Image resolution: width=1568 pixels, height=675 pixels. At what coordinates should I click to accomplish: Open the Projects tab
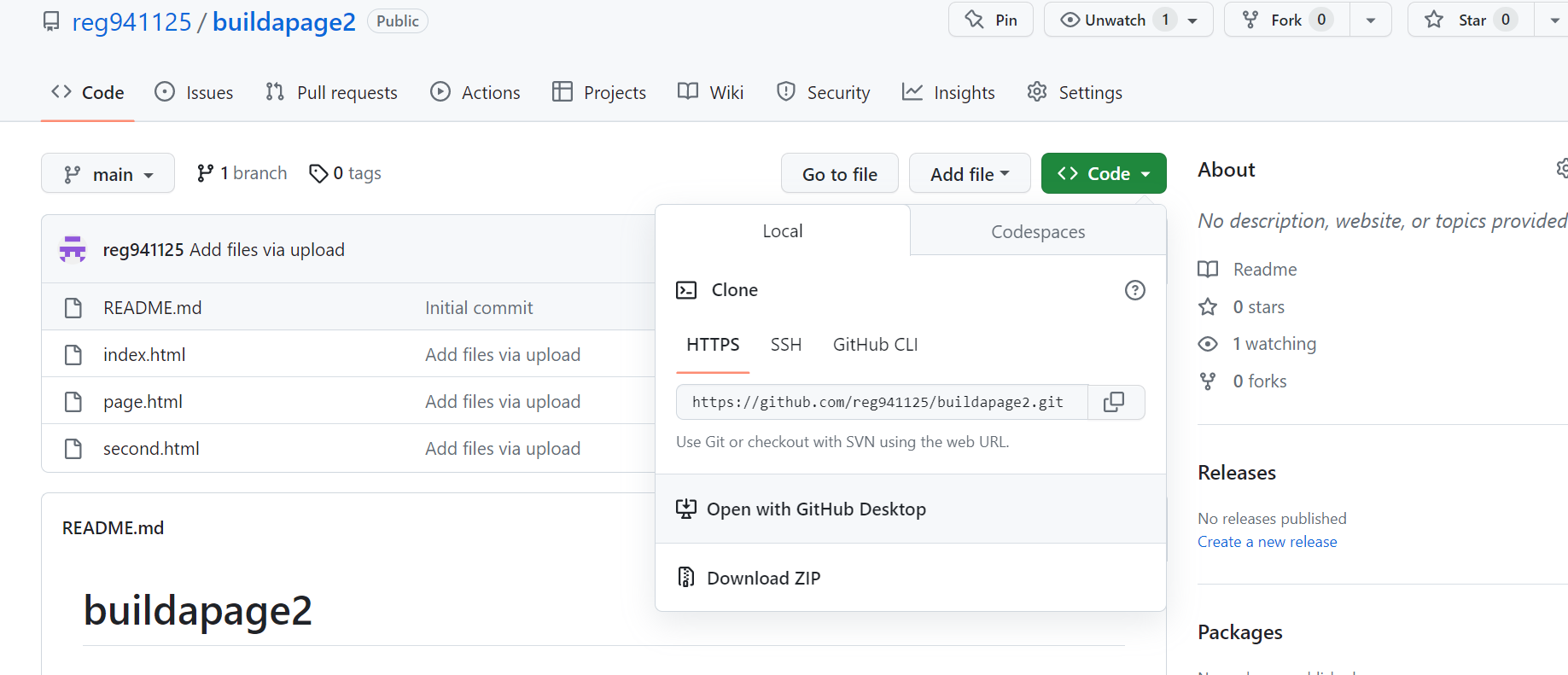(x=599, y=92)
